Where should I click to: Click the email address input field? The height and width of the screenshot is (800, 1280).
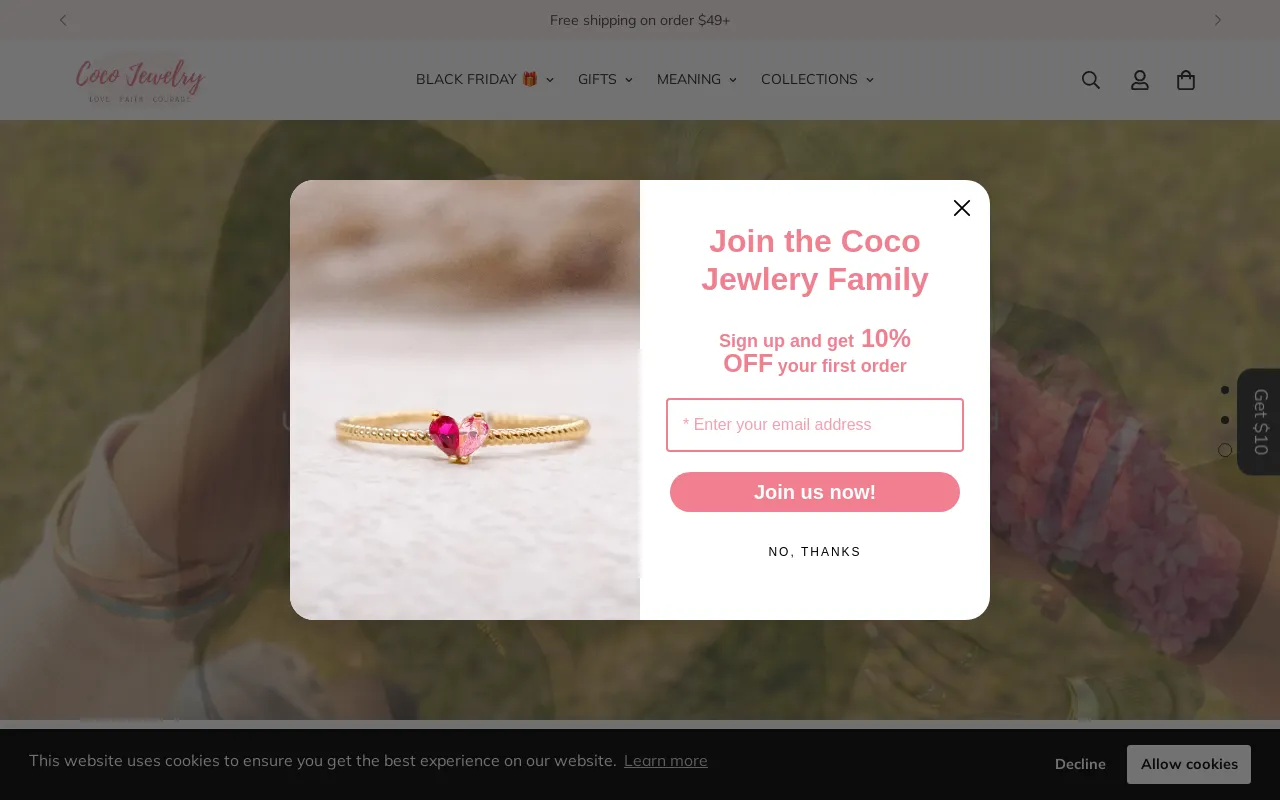coord(814,425)
